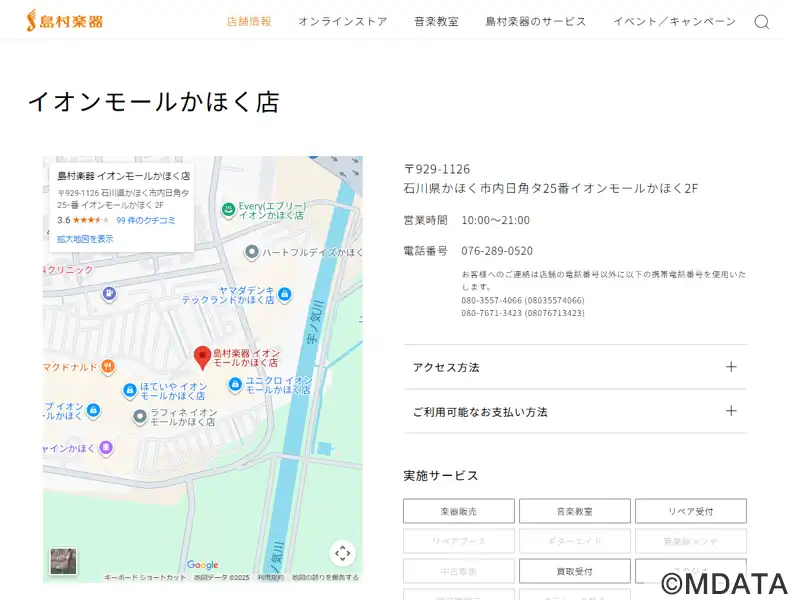Click the search magnifier icon in header

pos(761,22)
